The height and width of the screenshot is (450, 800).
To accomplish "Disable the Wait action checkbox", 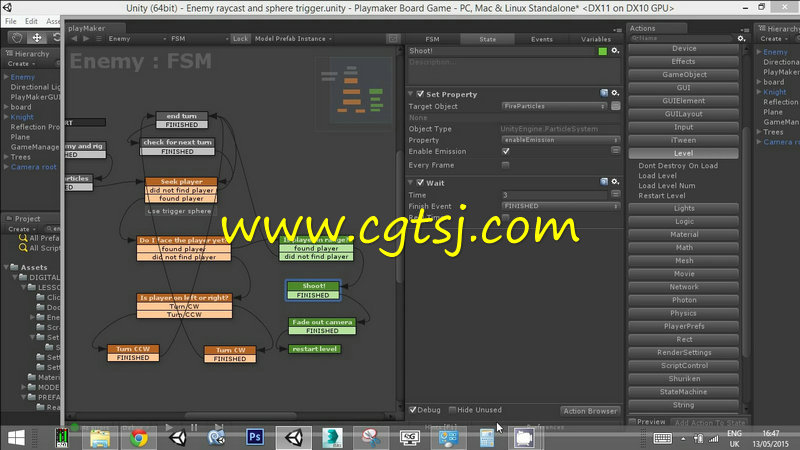I will 420,183.
